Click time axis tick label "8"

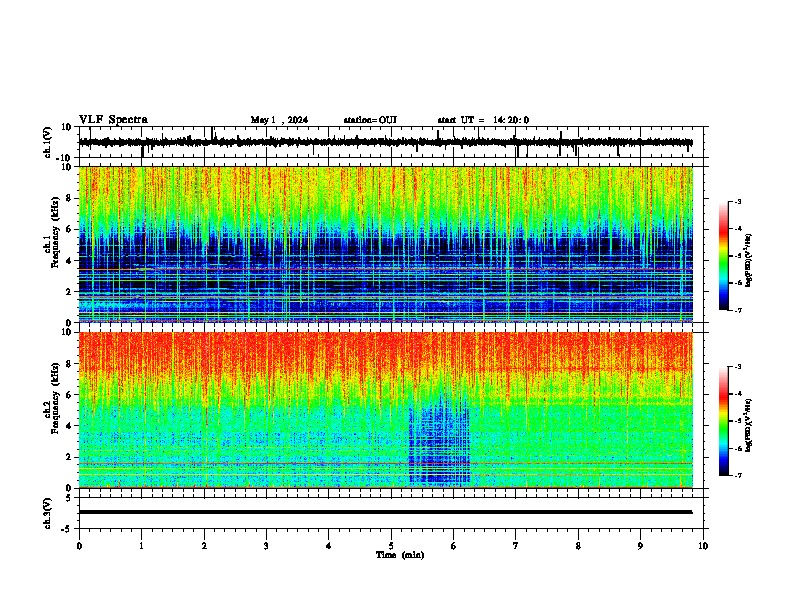coord(578,546)
